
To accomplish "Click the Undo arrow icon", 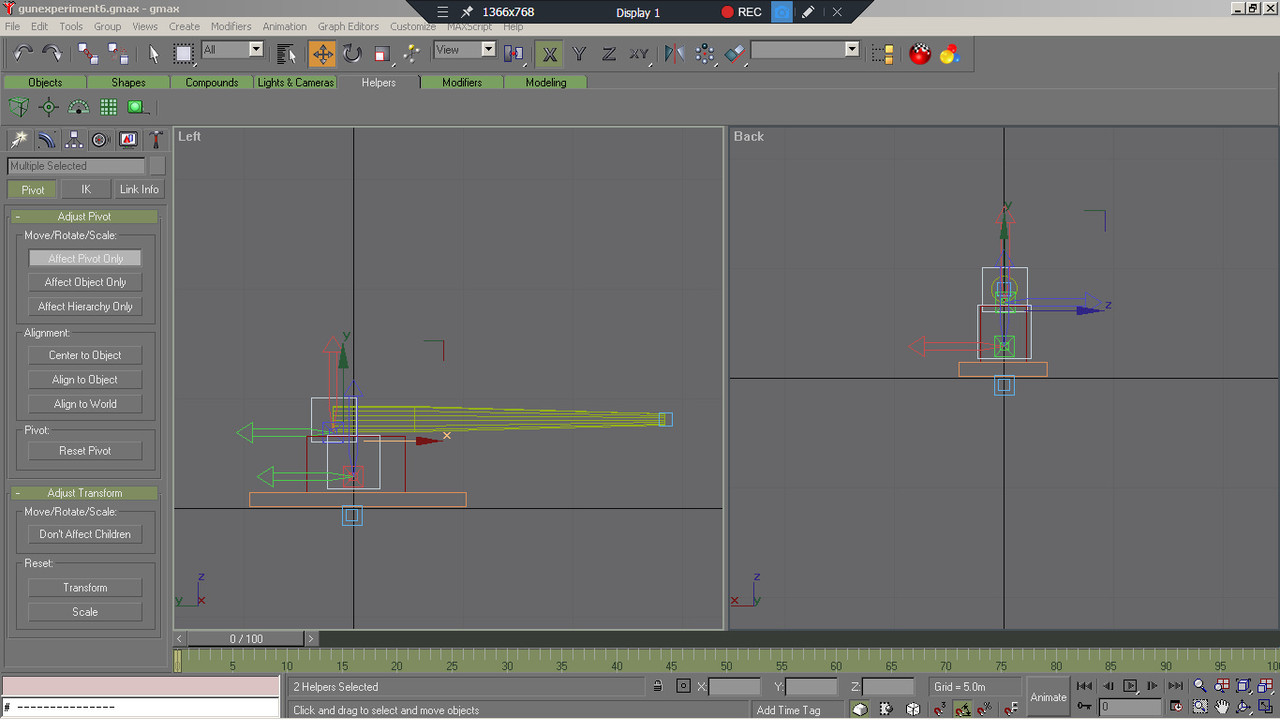I will click(x=23, y=54).
